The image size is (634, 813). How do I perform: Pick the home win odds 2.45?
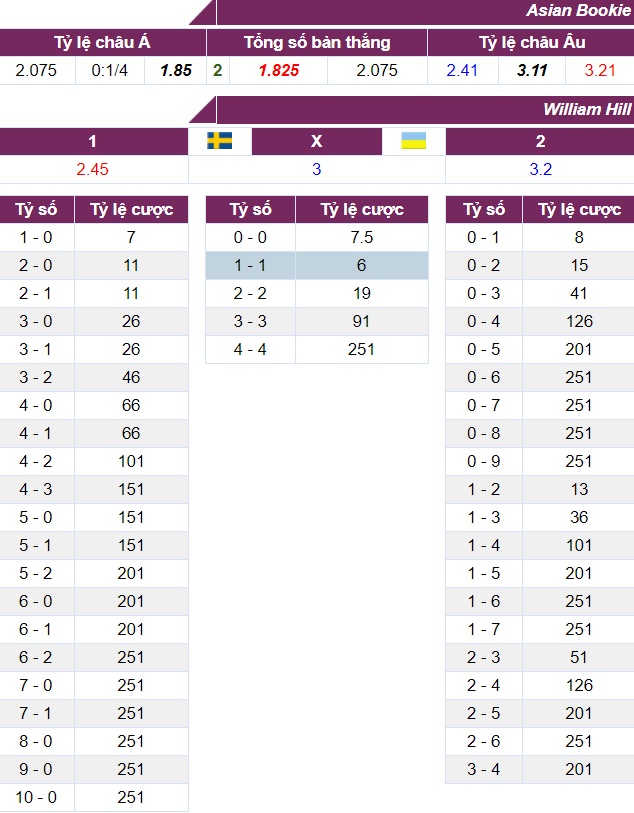pos(92,169)
